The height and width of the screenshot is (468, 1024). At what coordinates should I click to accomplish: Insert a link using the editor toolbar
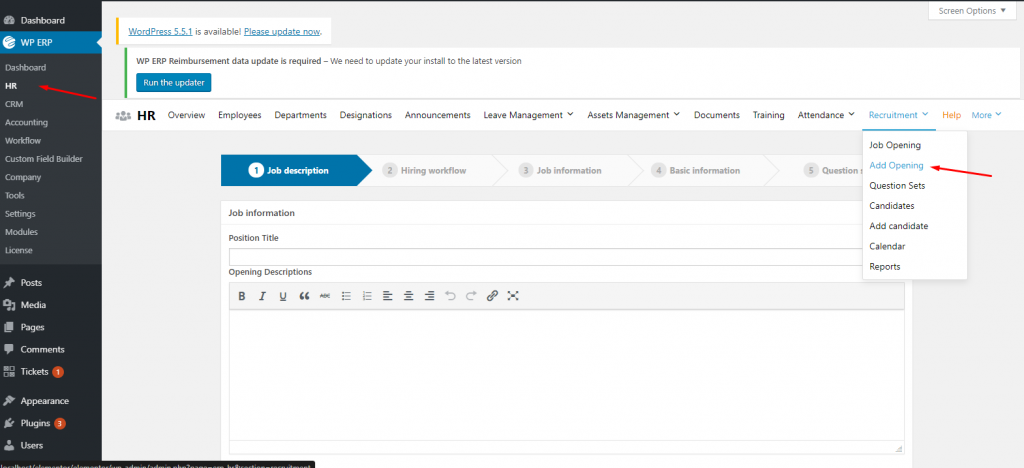492,296
